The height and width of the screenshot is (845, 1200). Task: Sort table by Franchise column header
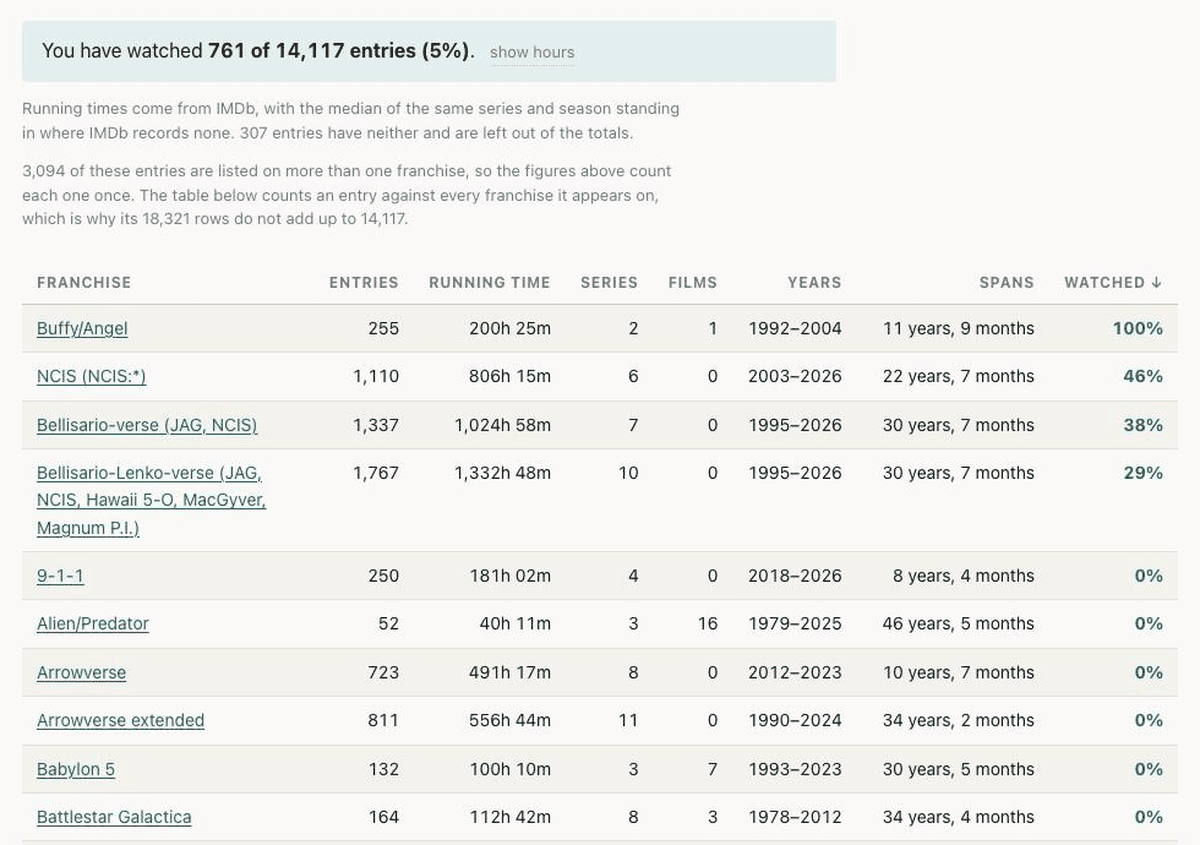point(84,282)
